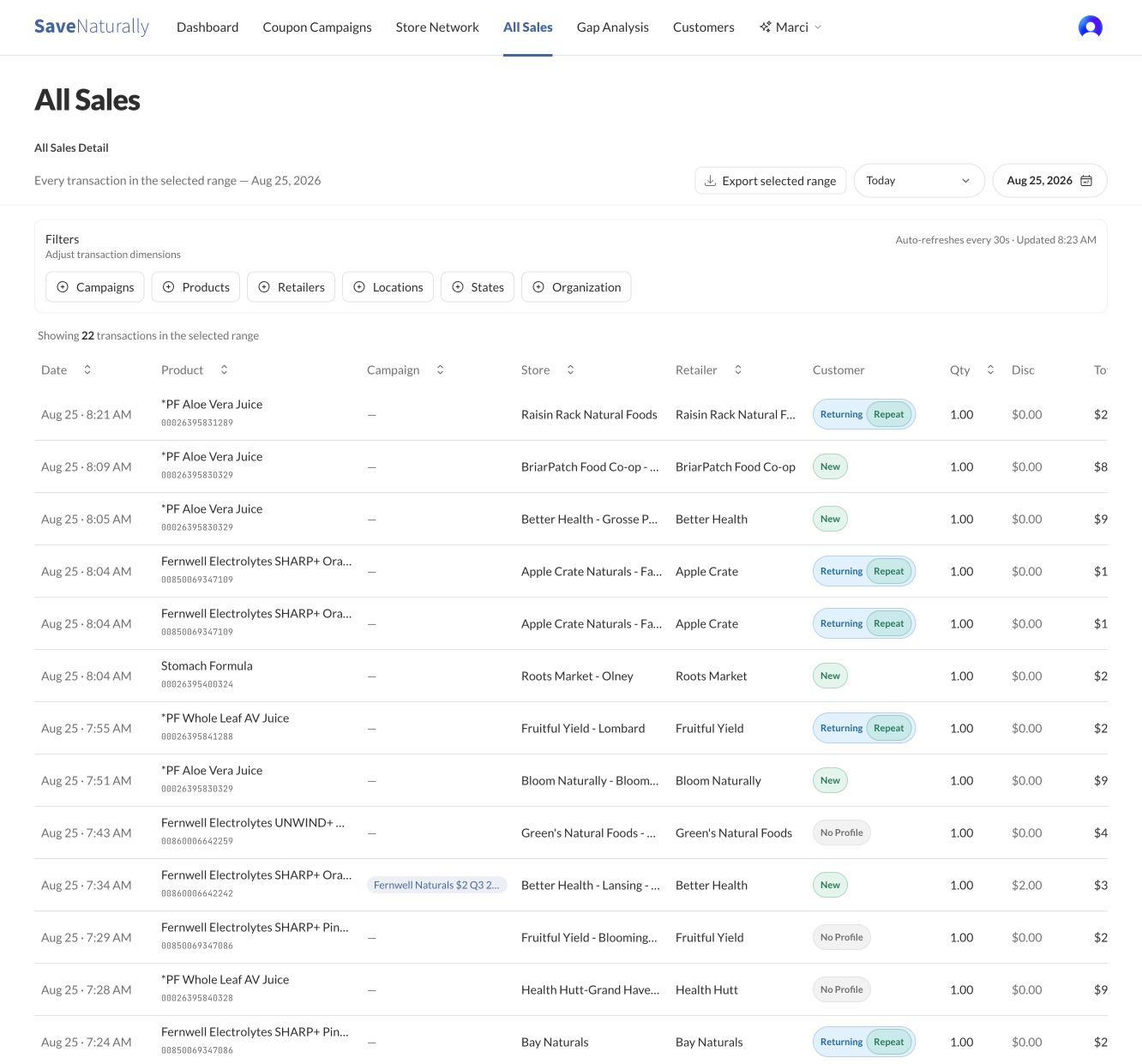This screenshot has width=1142, height=1064.
Task: Click the plus icon on Campaigns filter
Action: (63, 287)
